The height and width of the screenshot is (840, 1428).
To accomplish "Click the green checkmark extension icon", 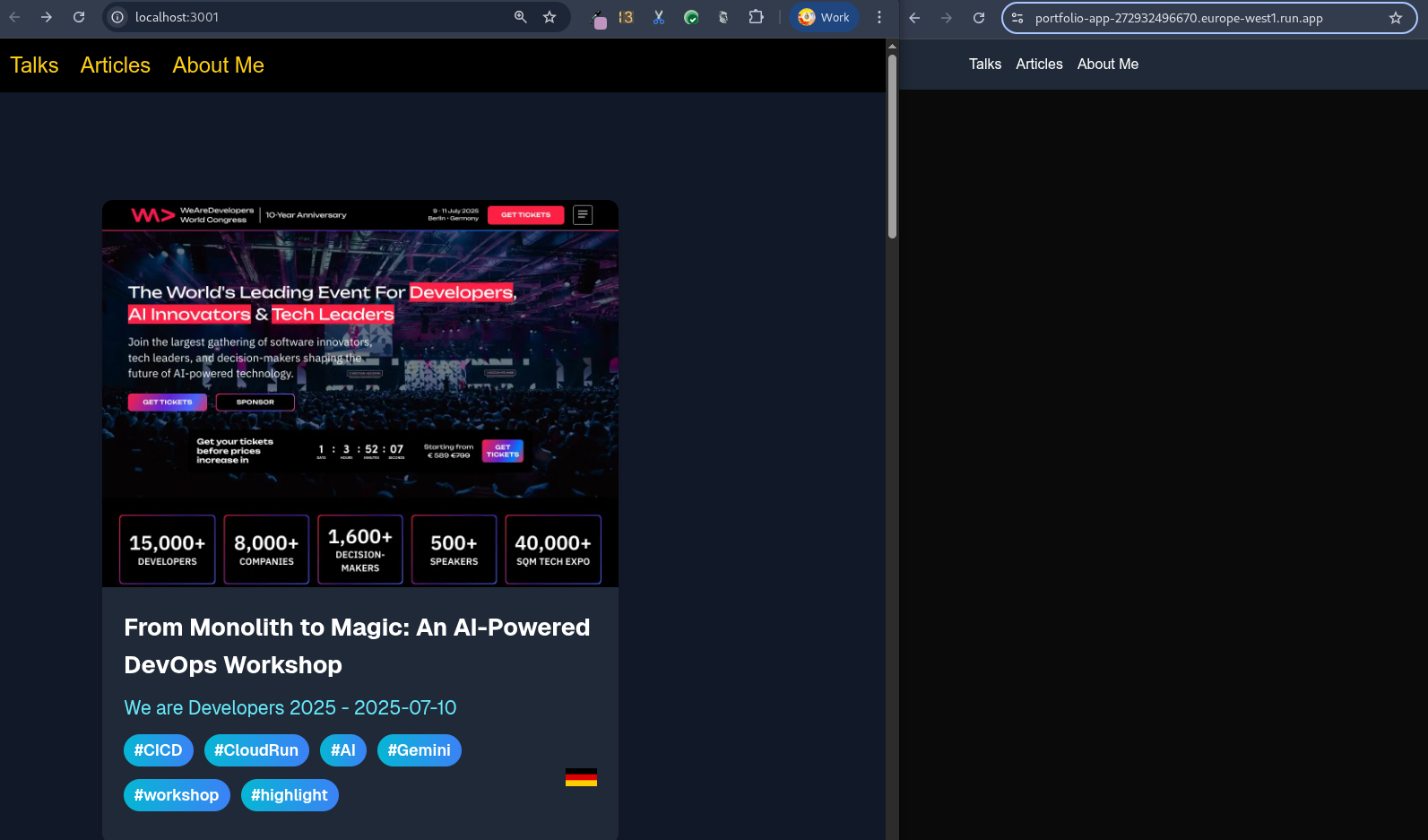I will coord(691,17).
